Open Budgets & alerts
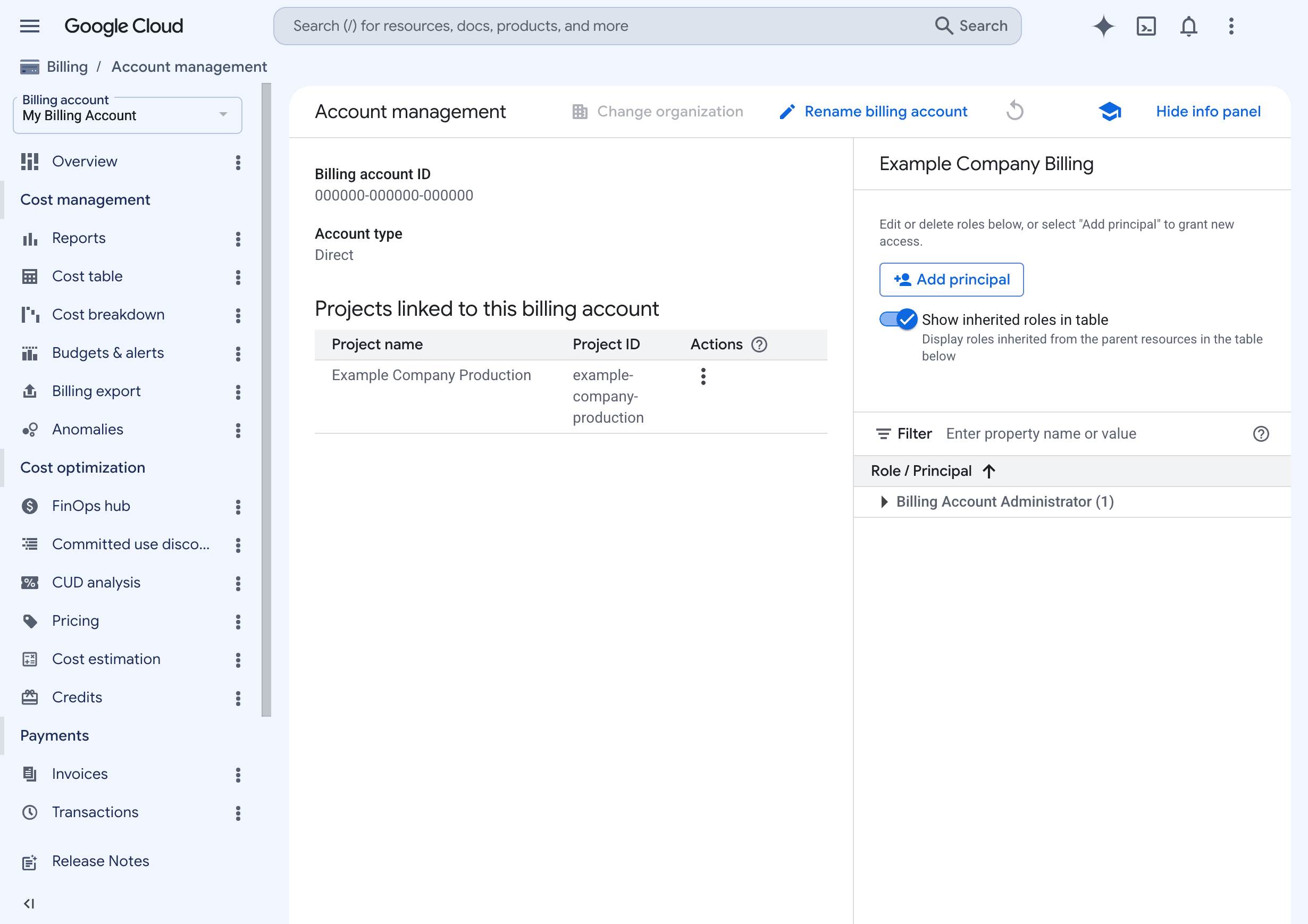 pyautogui.click(x=107, y=352)
